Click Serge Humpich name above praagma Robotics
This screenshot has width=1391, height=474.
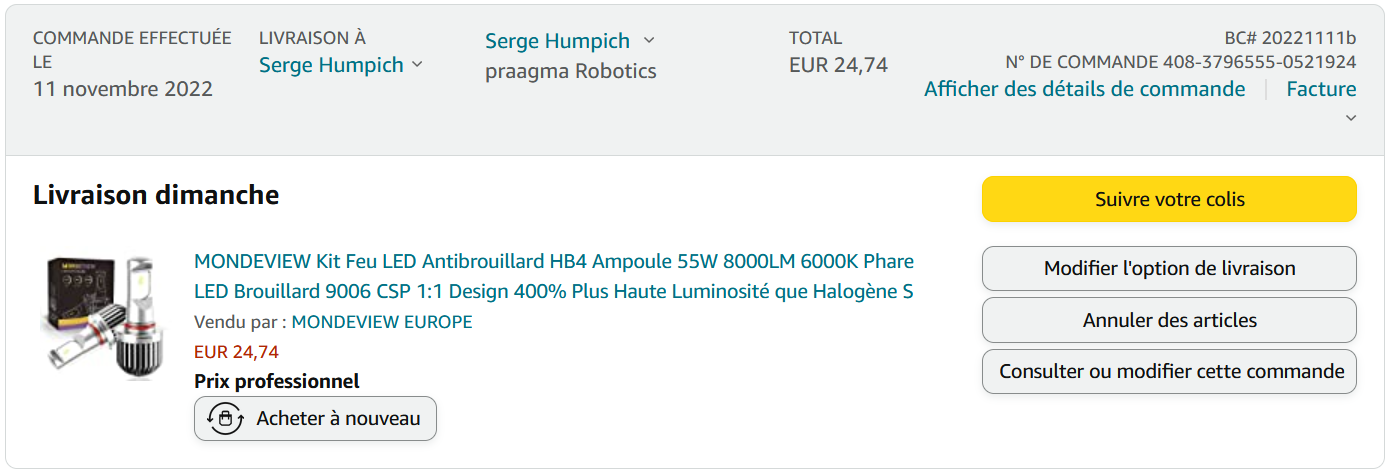pos(557,41)
